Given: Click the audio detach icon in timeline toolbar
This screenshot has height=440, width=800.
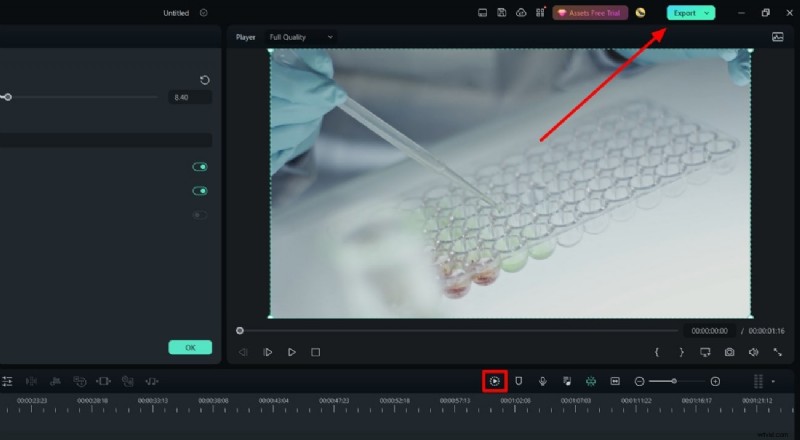Looking at the screenshot, I should pos(55,381).
